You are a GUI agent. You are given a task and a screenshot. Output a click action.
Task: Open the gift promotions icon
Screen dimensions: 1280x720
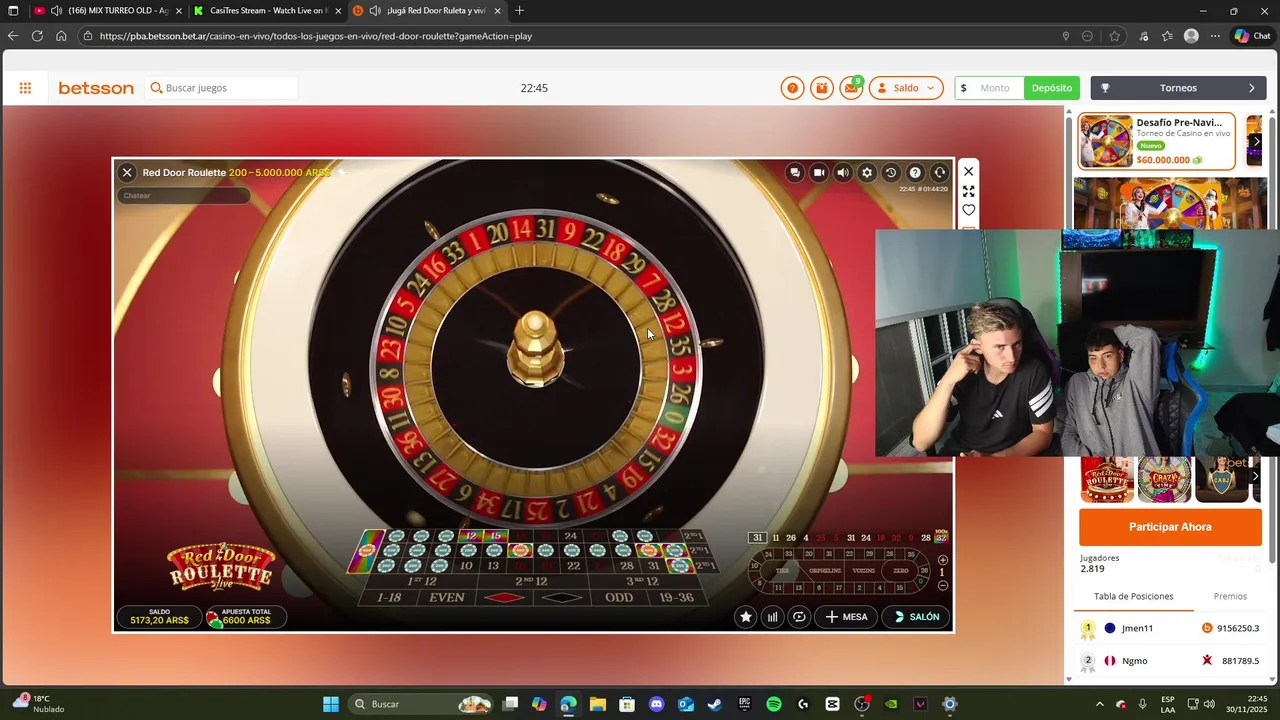pyautogui.click(x=821, y=88)
